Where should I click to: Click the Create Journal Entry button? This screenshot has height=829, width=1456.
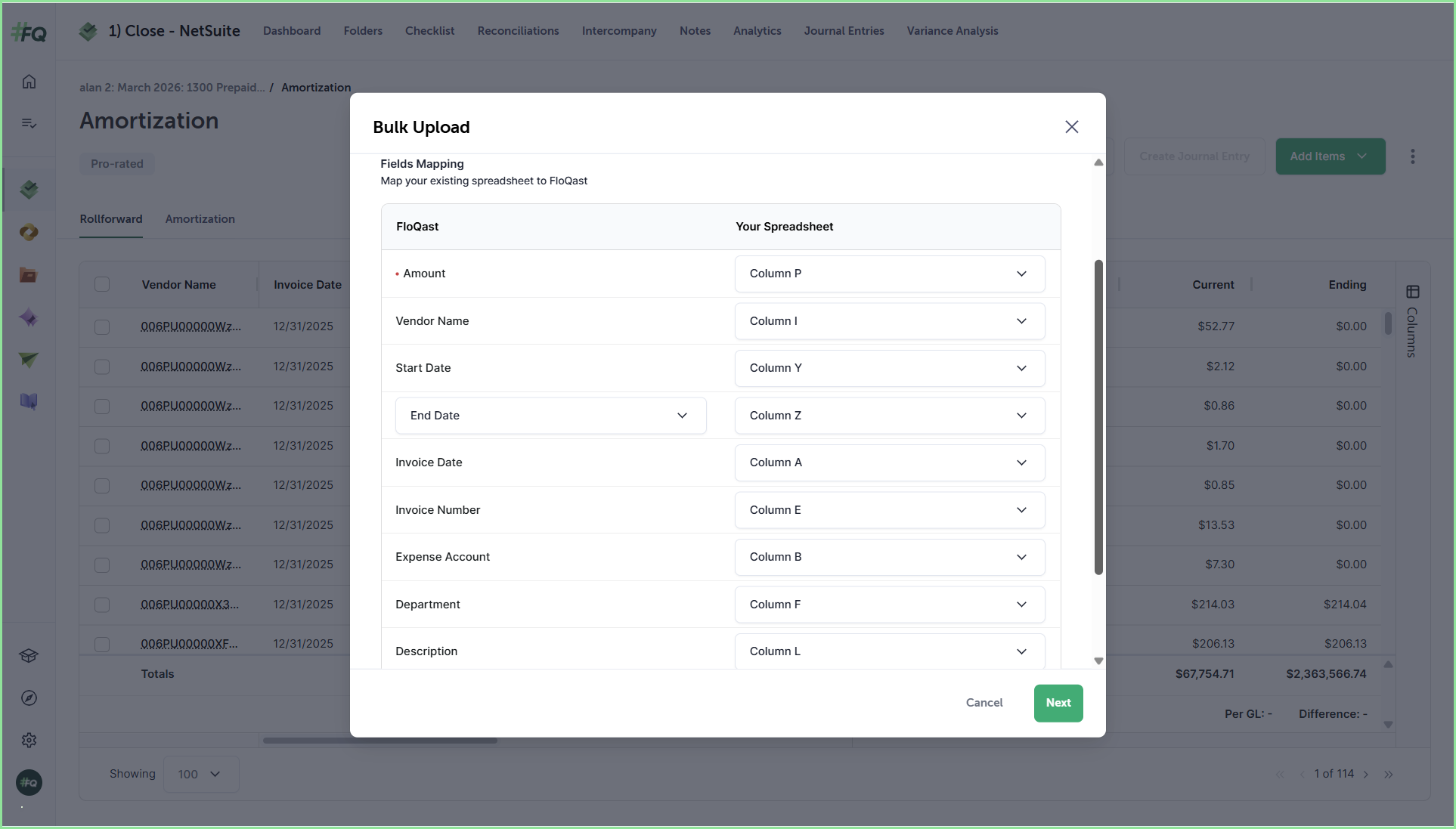tap(1194, 156)
